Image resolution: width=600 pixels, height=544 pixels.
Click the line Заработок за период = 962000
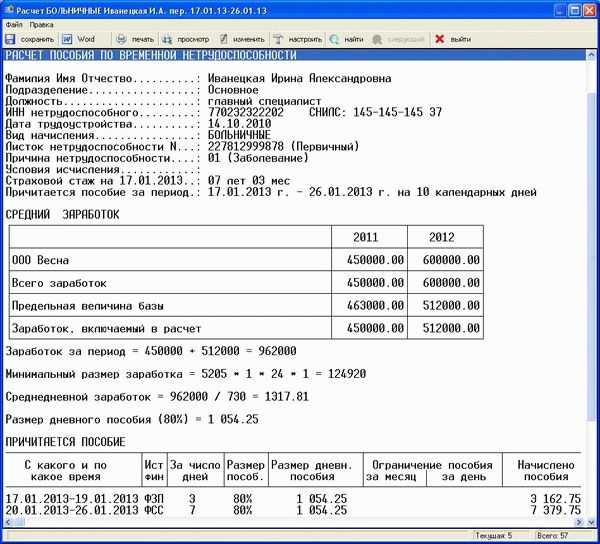151,351
